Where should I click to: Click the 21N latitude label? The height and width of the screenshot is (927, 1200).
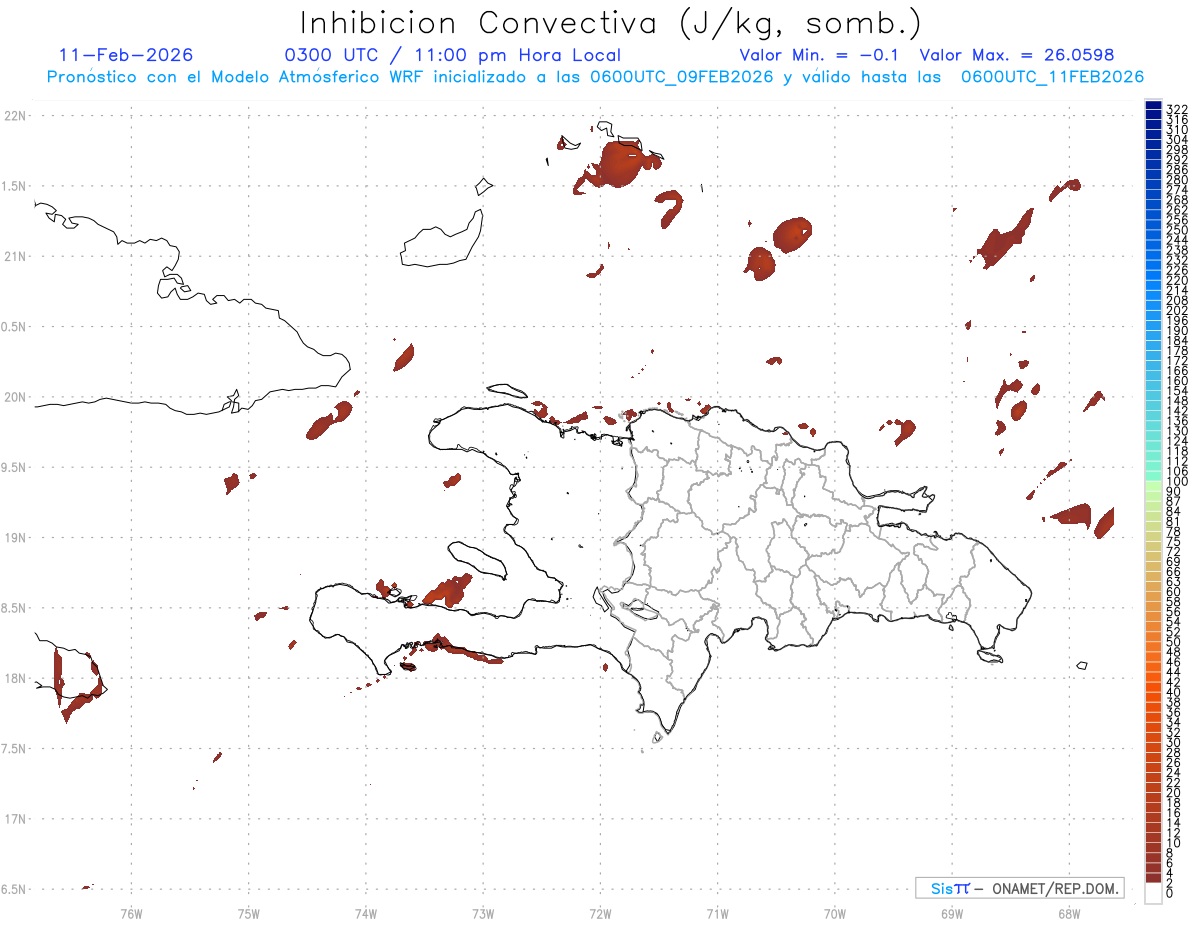[x=15, y=257]
